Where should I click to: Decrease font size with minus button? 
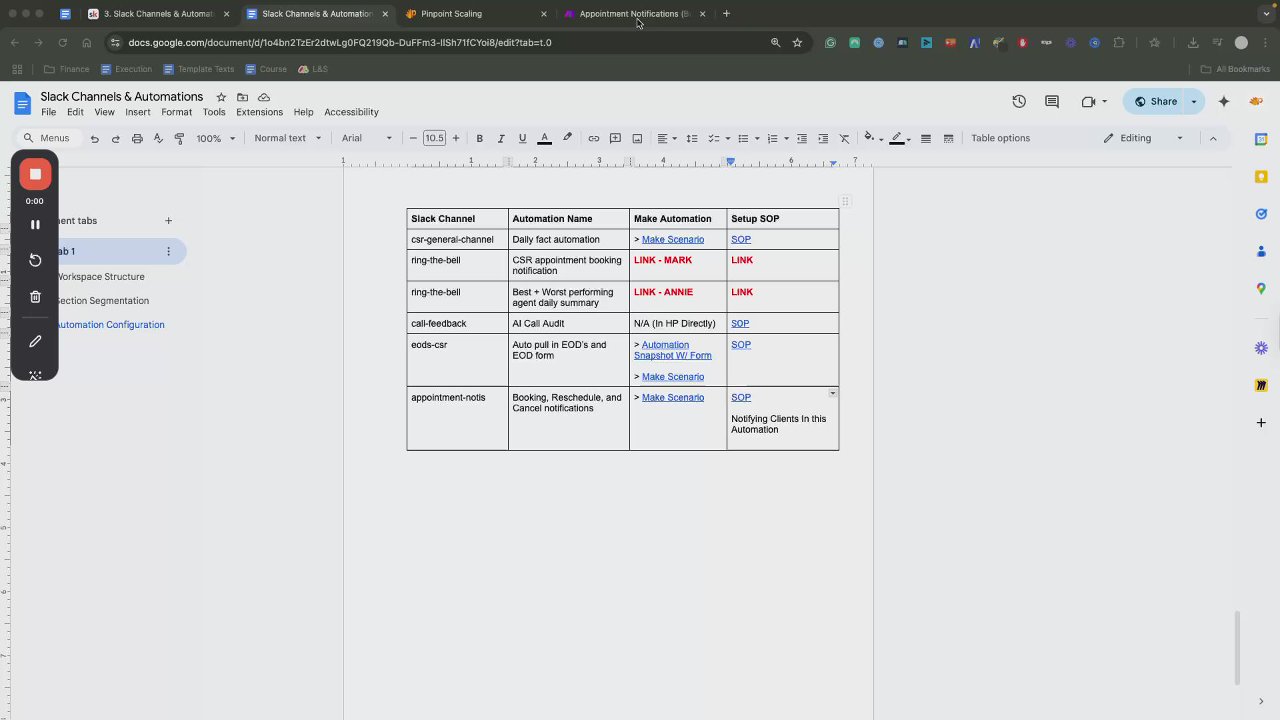[x=413, y=138]
